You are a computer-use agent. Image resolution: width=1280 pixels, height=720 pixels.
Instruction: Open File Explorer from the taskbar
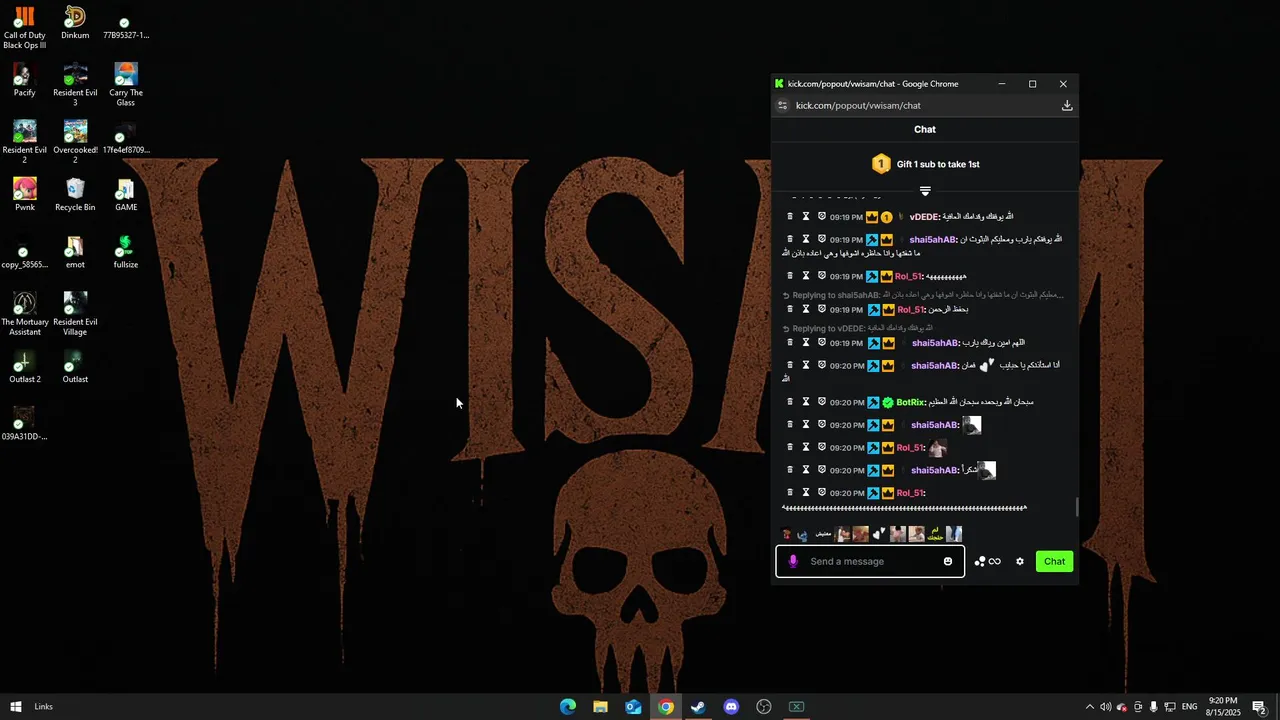tap(600, 707)
